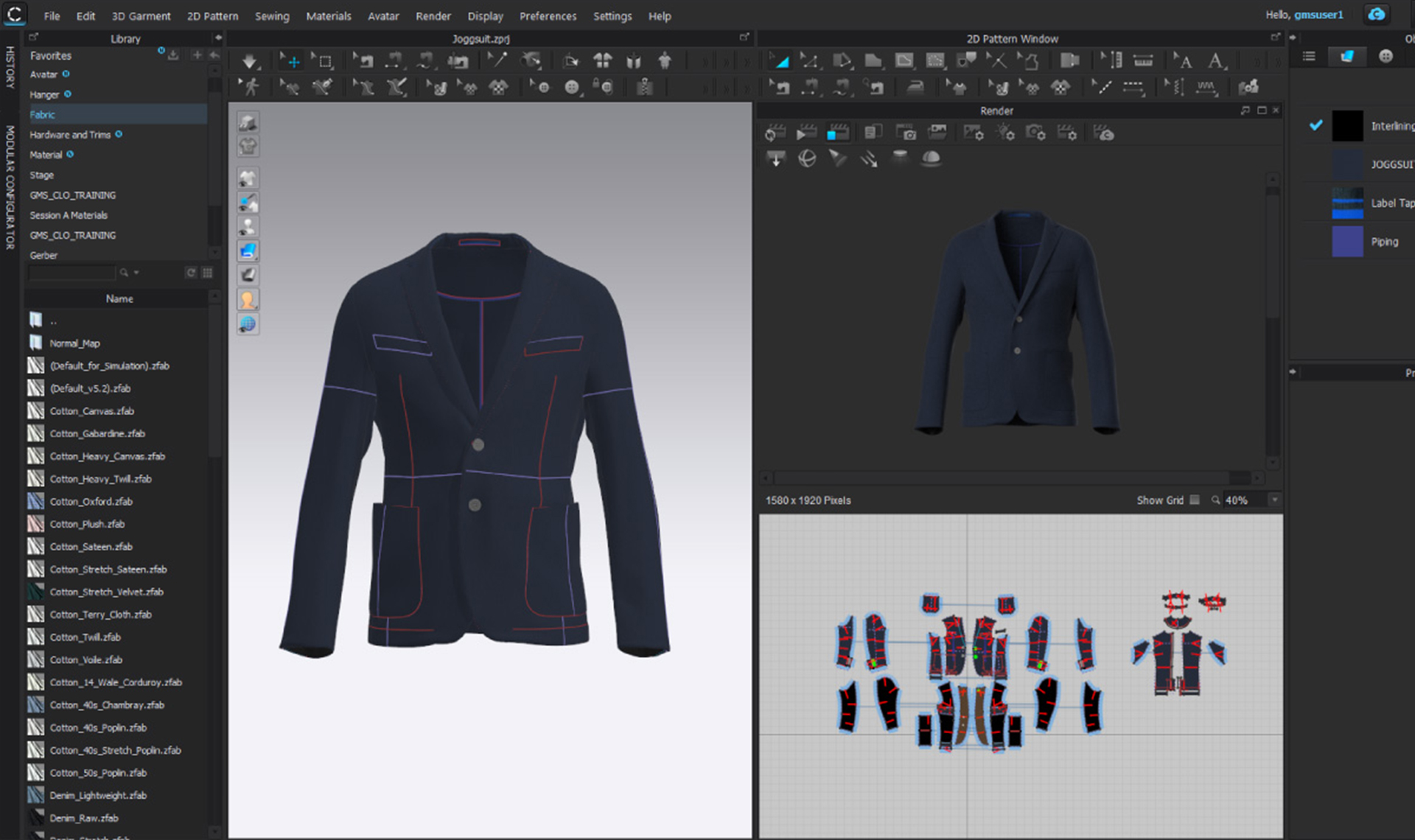Select the dome light icon in Render
This screenshot has width=1415, height=840.
[931, 158]
